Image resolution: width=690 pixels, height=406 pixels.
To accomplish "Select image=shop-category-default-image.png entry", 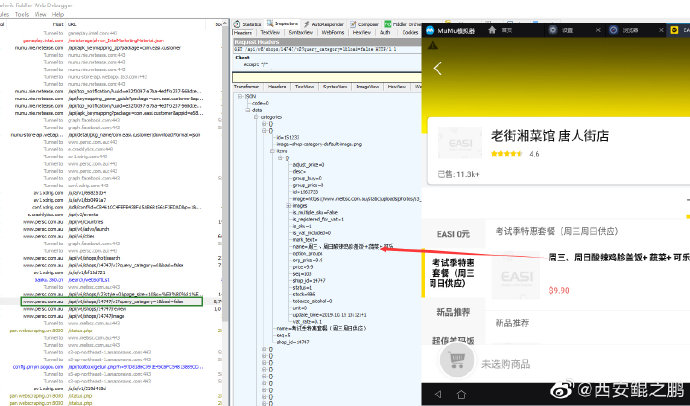I will [319, 144].
